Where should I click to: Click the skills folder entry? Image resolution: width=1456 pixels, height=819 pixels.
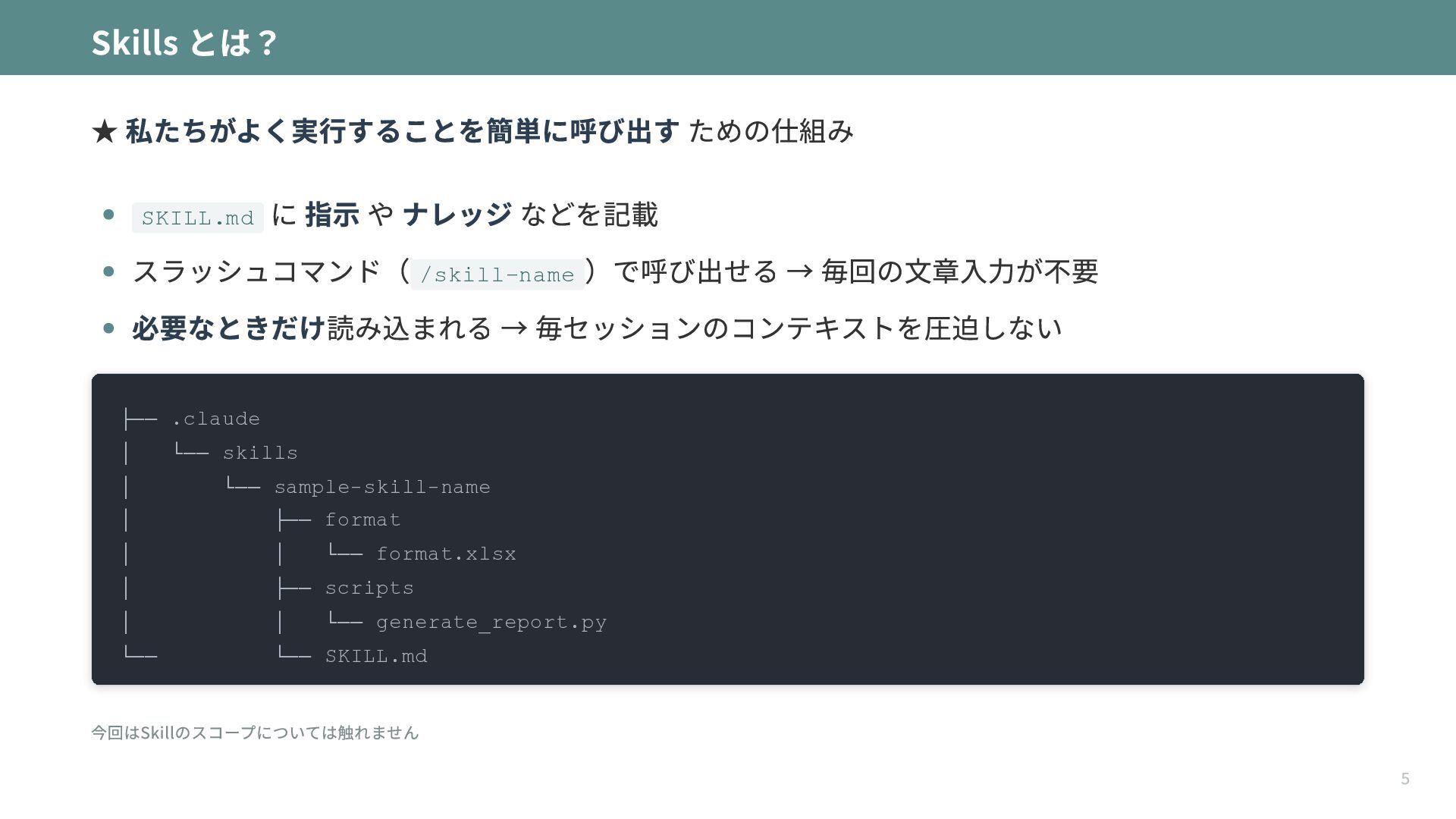pyautogui.click(x=260, y=453)
